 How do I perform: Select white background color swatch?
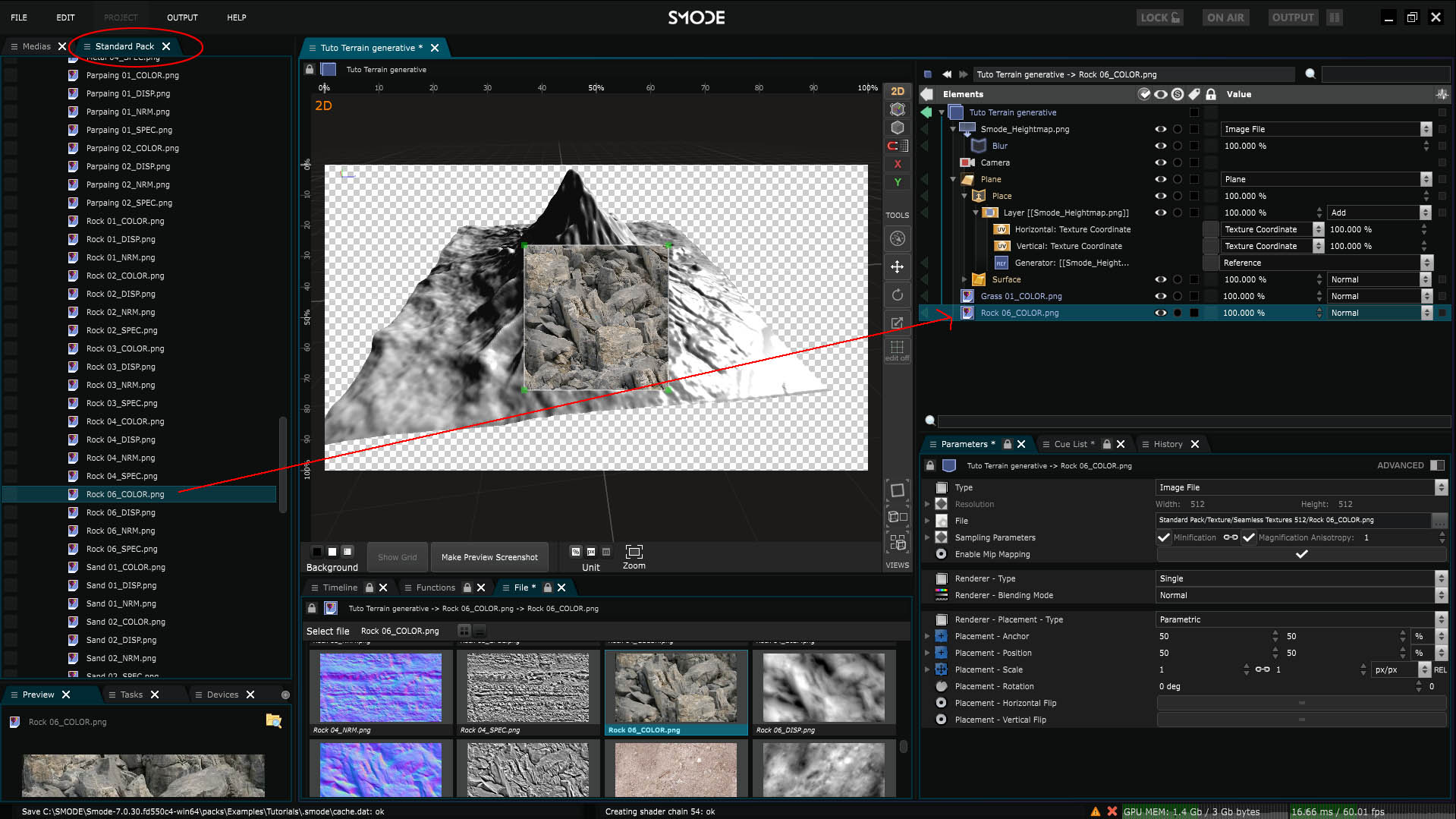332,552
